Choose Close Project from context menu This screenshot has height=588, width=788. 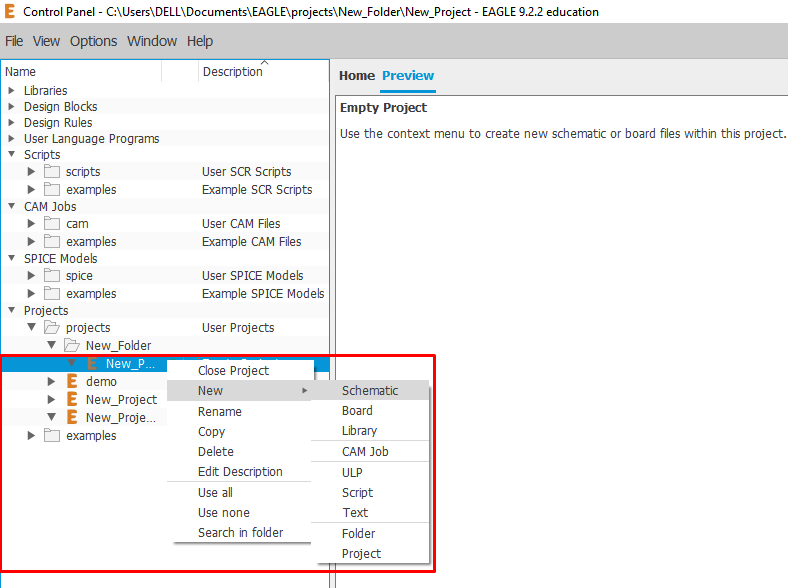coord(241,370)
